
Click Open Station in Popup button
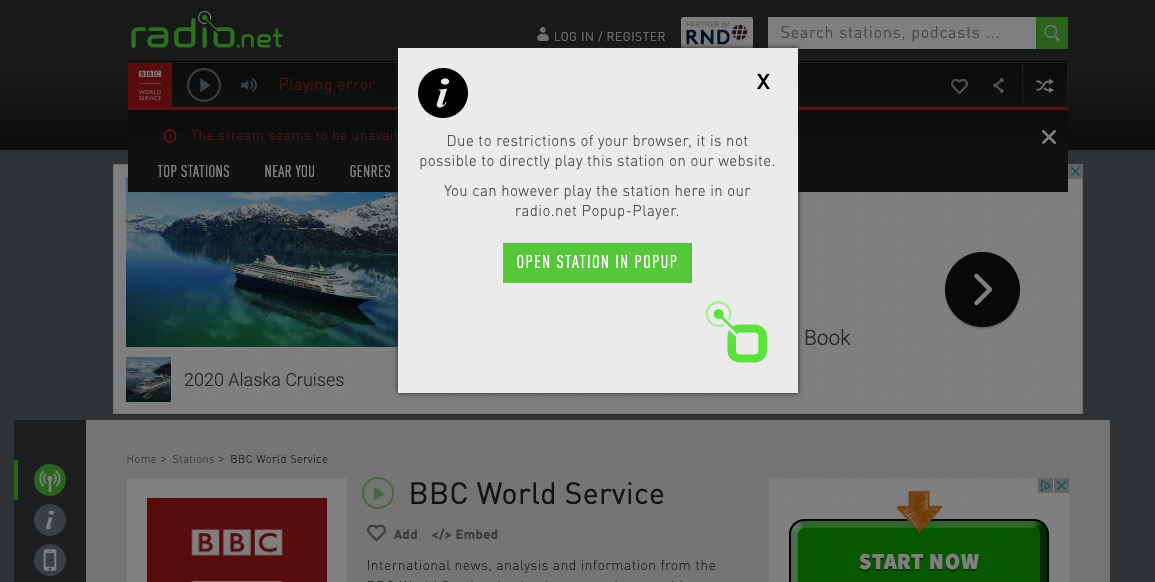click(x=597, y=262)
